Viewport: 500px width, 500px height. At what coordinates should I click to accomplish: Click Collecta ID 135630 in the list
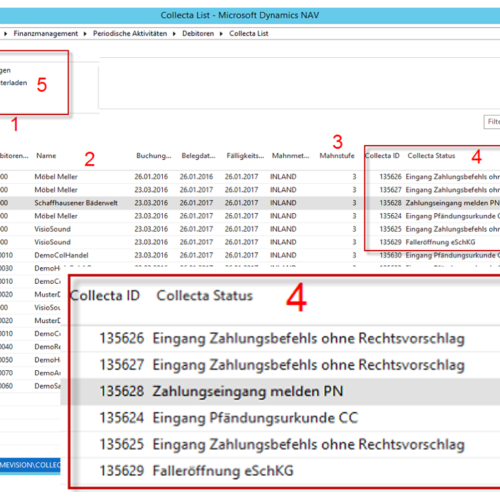tap(390, 255)
